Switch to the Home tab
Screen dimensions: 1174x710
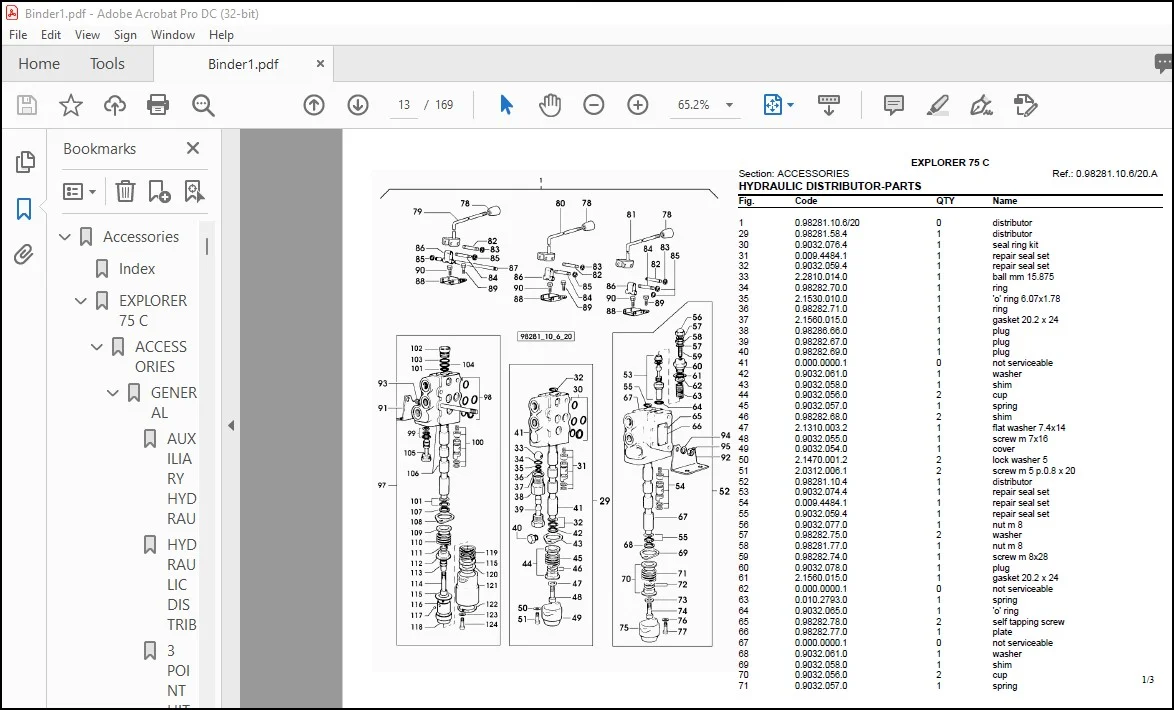(39, 64)
